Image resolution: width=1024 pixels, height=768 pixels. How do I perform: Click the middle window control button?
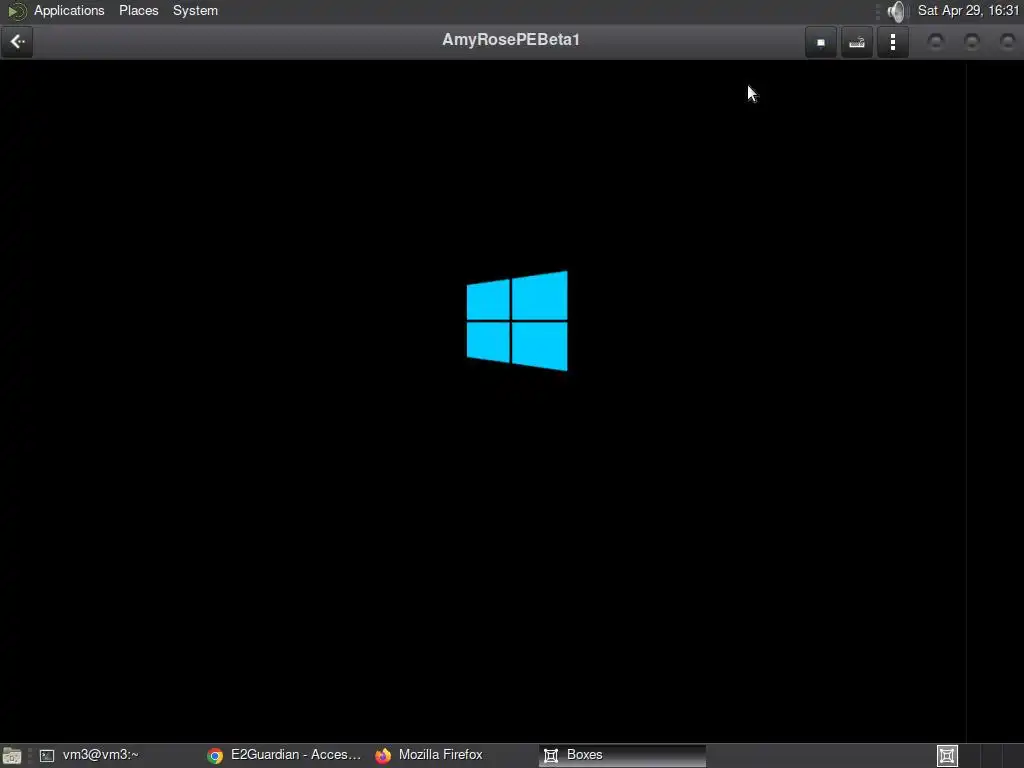pos(972,42)
